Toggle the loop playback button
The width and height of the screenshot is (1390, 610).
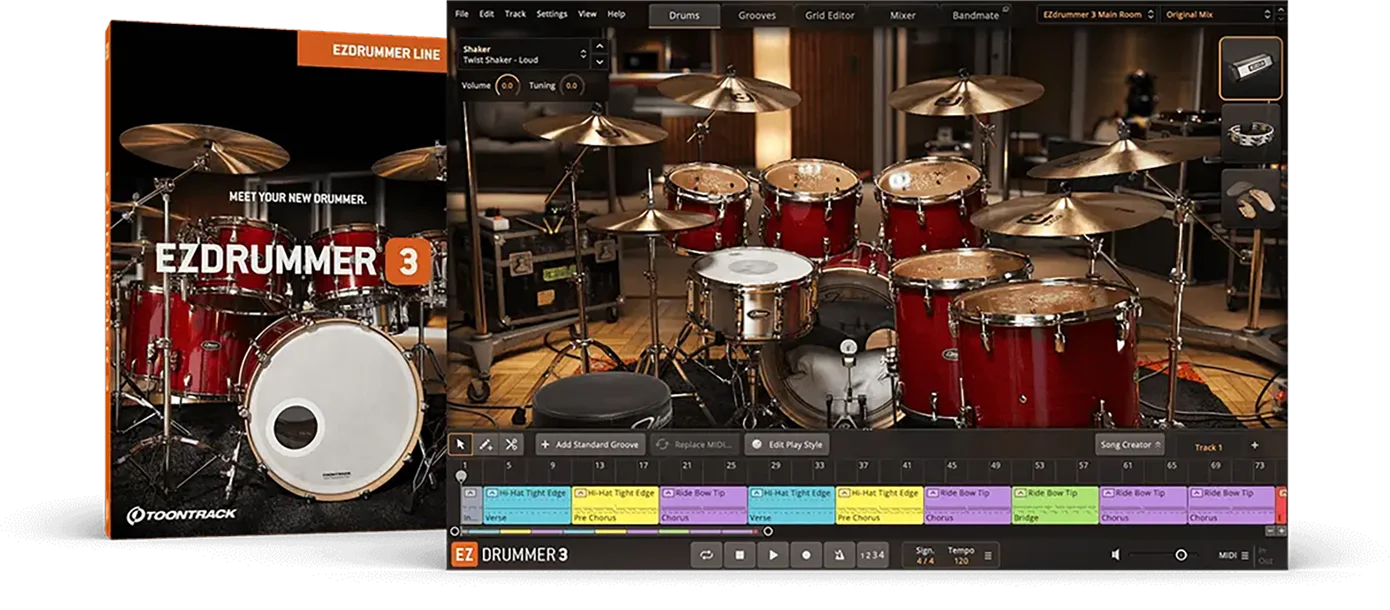coord(706,555)
